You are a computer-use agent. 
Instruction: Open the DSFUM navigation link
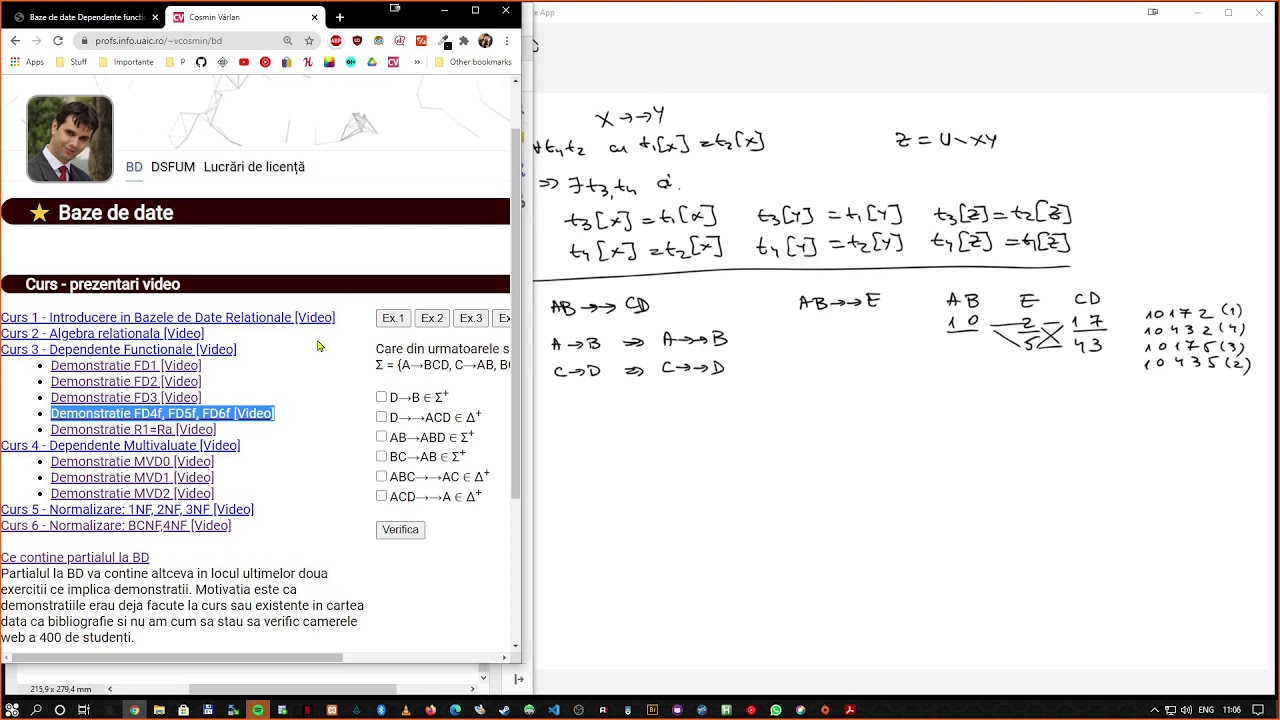click(x=173, y=167)
